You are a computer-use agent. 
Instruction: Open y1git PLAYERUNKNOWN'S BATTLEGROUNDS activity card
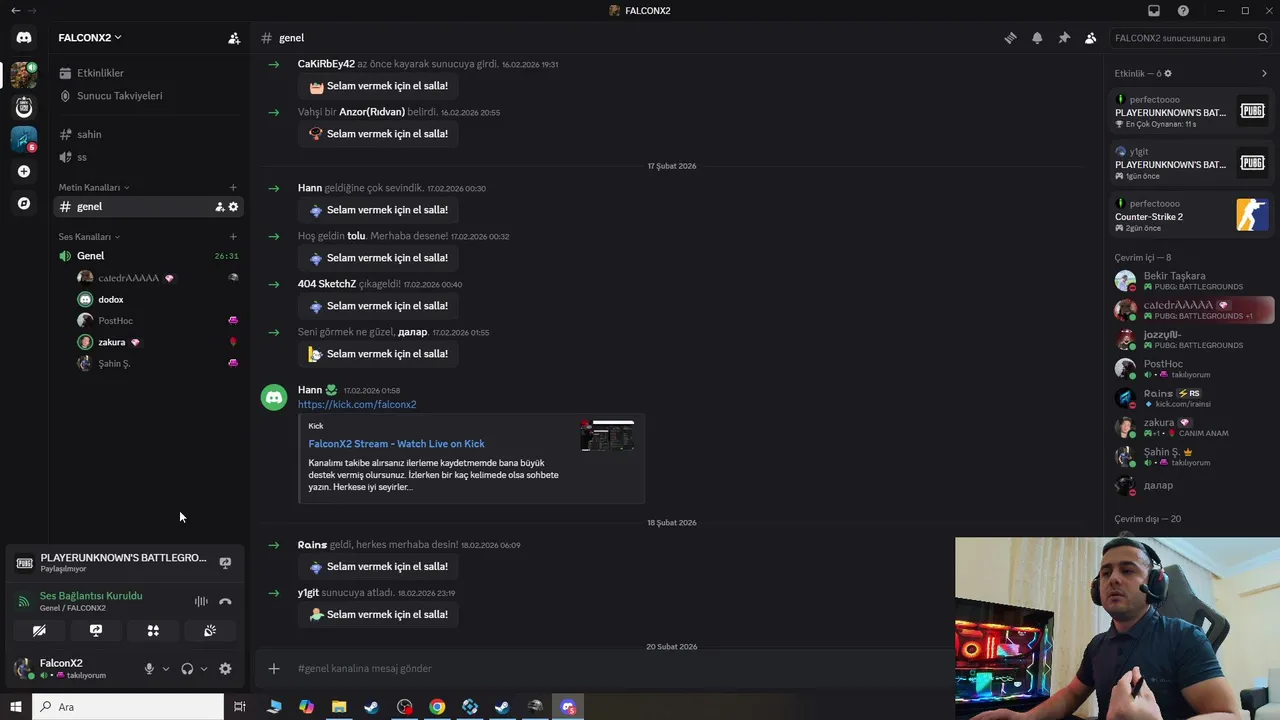[x=1192, y=163]
